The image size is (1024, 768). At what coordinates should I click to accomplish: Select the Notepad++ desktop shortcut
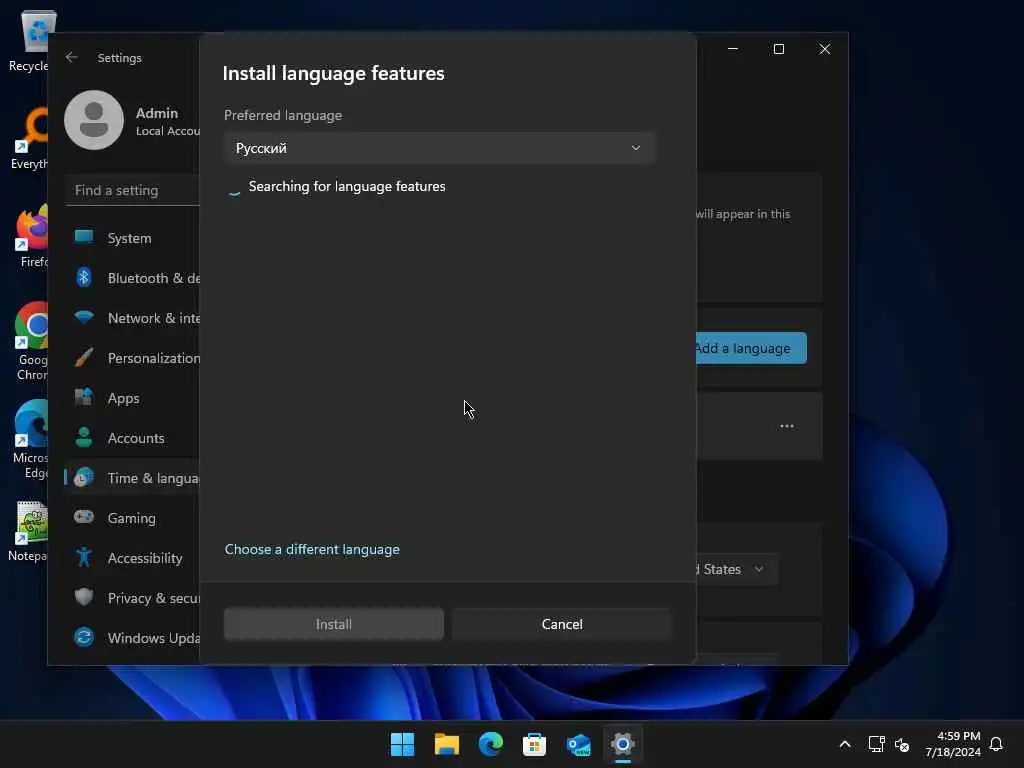(x=29, y=532)
